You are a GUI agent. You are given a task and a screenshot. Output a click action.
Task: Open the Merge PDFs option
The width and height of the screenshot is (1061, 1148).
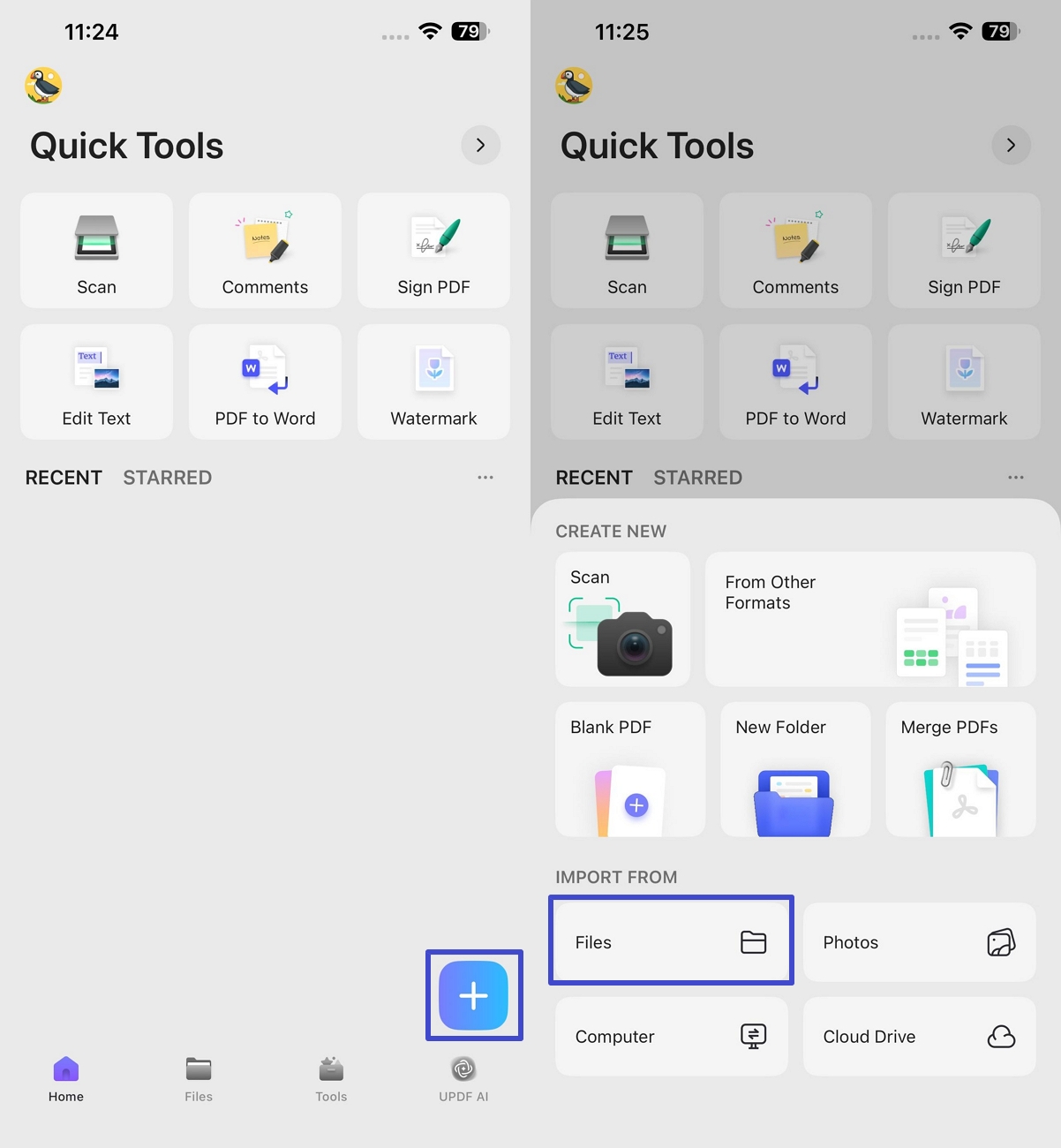pos(961,769)
